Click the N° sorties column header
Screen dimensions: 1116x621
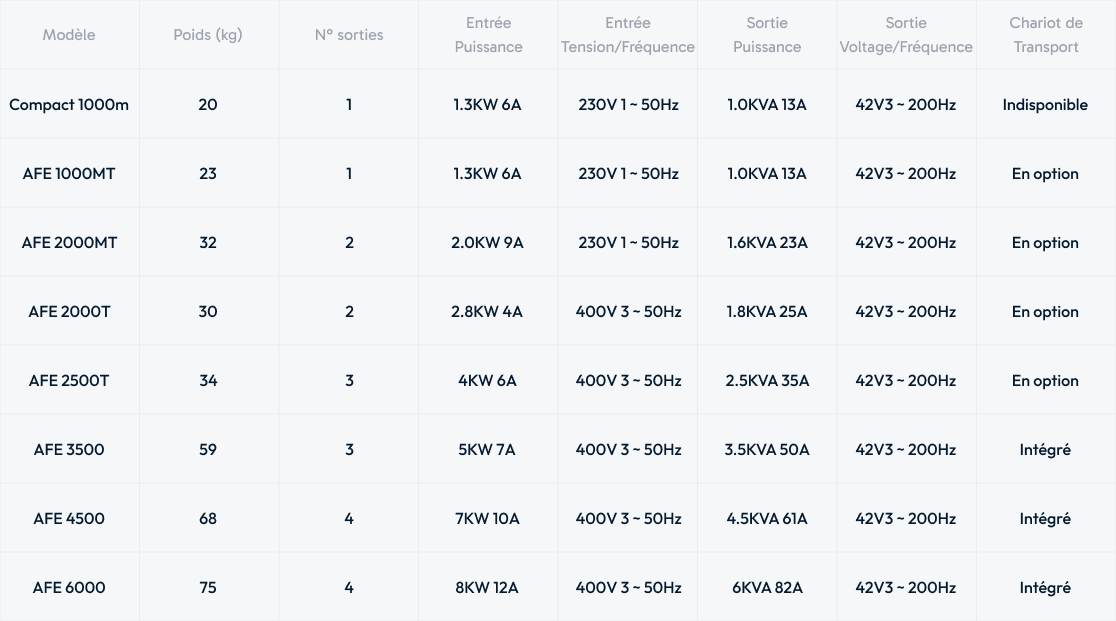[x=349, y=35]
